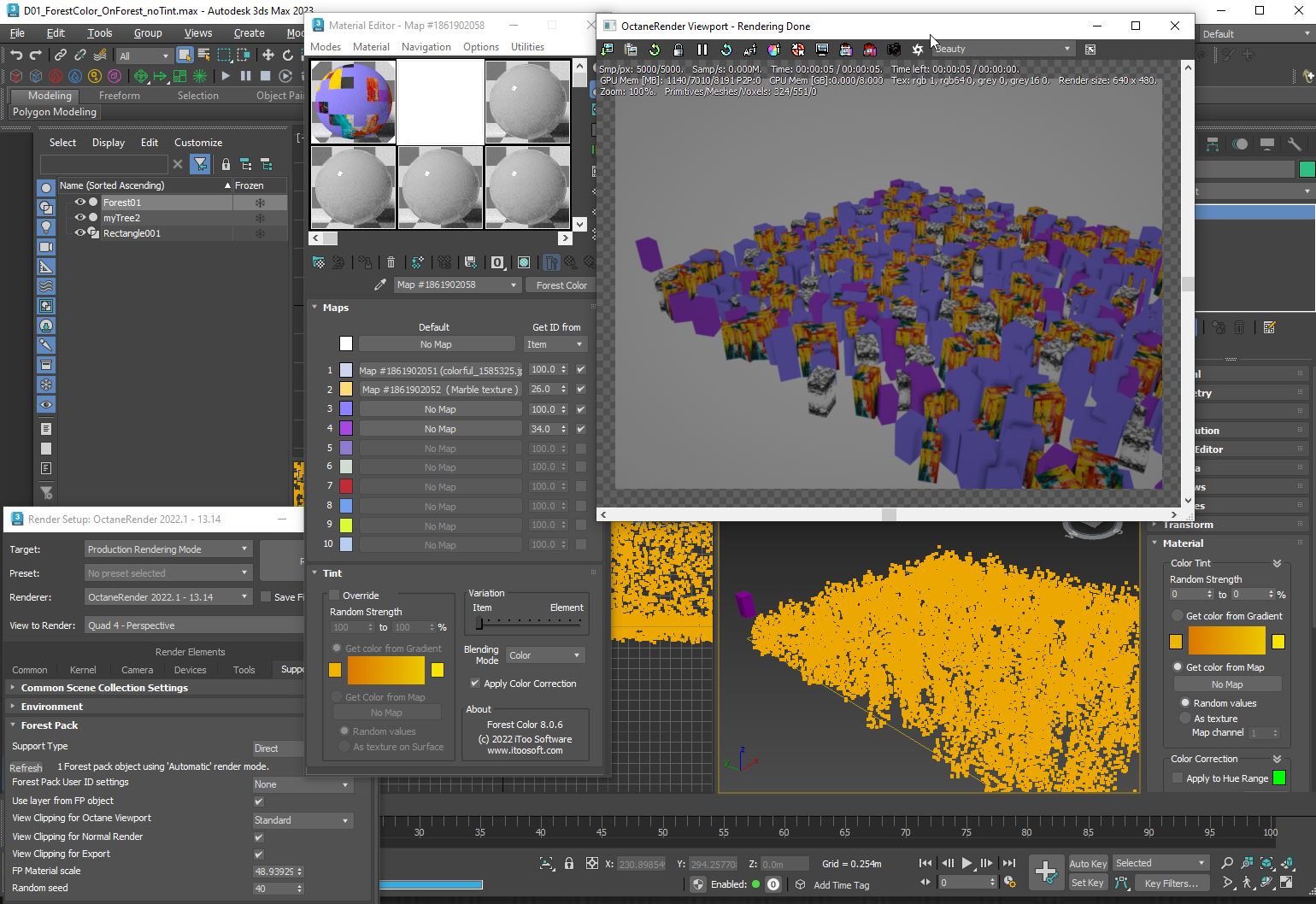
Task: Click the Undo arrow in main toolbar
Action: click(x=15, y=56)
